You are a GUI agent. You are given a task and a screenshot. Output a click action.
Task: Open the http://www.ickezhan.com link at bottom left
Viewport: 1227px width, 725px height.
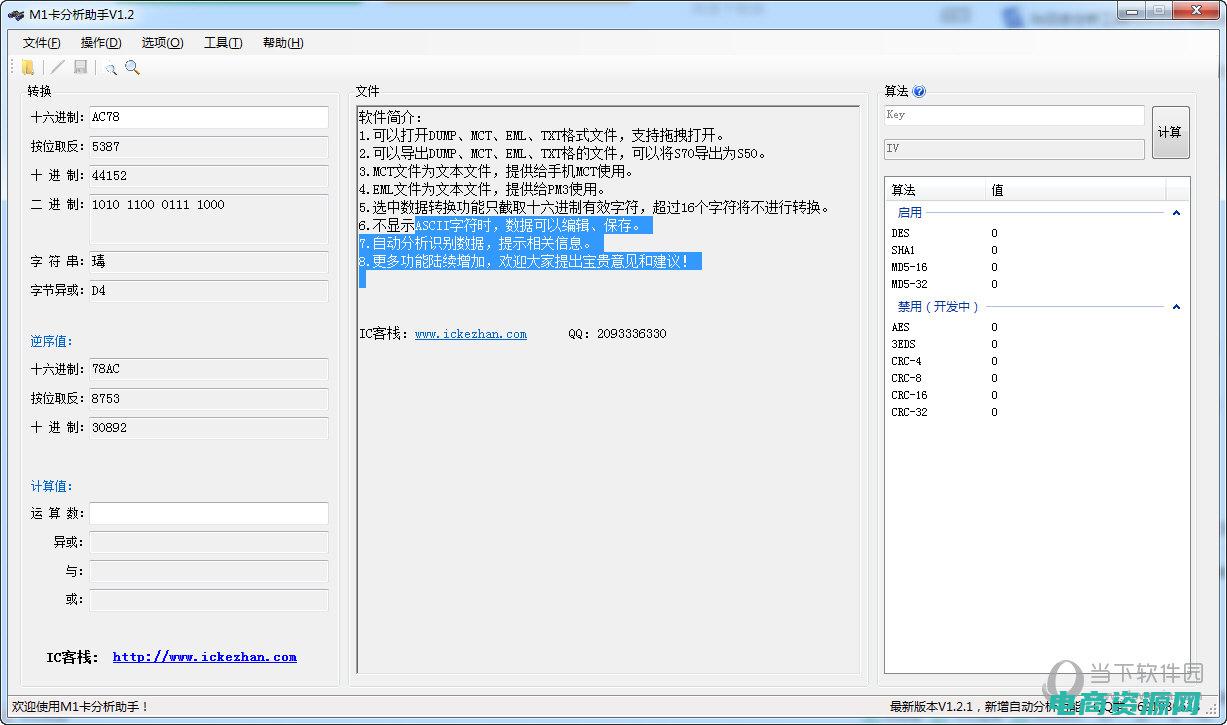pyautogui.click(x=204, y=657)
